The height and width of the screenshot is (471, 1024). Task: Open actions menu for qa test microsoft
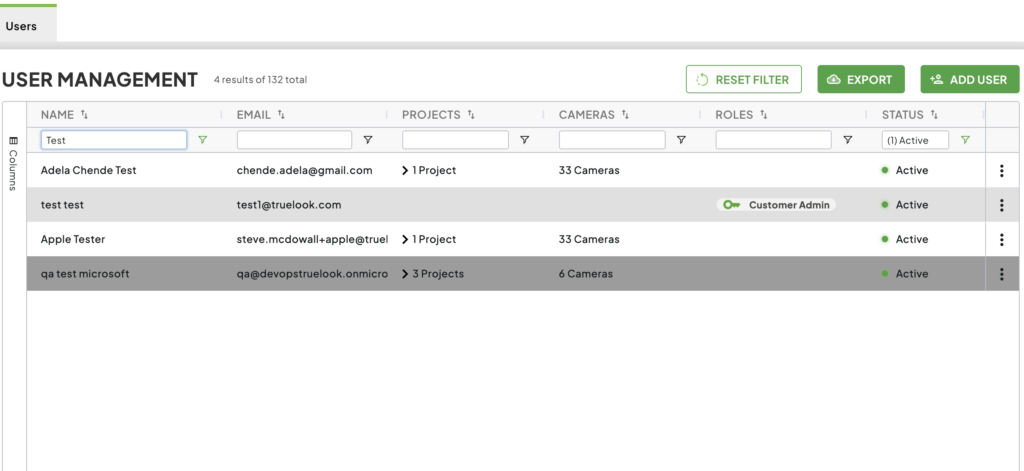pos(1001,274)
